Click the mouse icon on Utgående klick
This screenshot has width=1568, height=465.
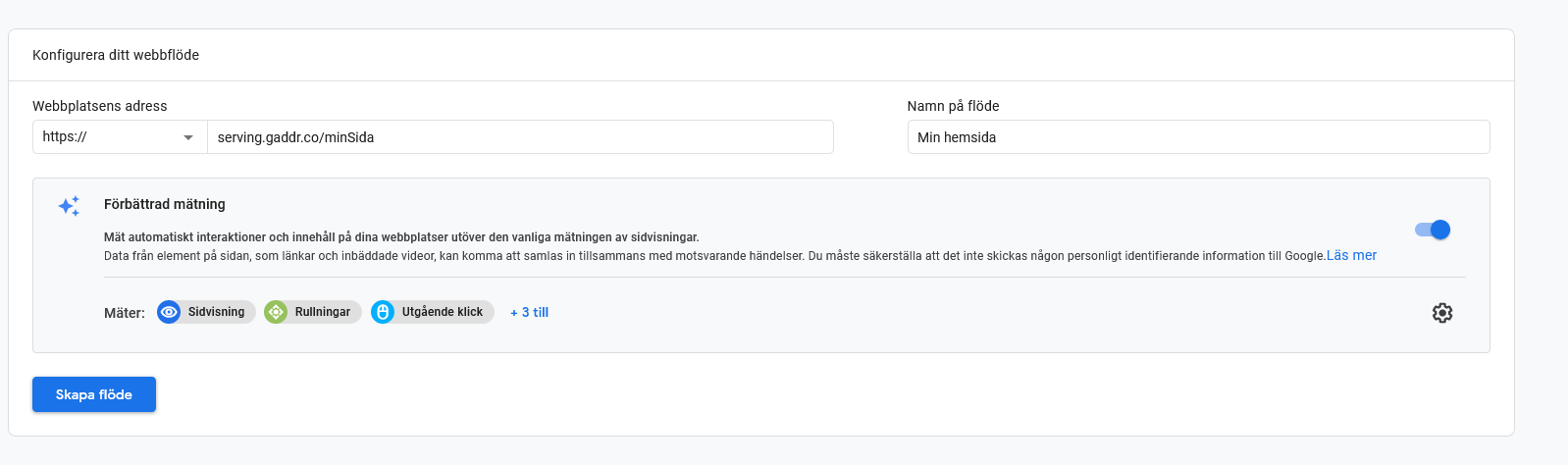[x=383, y=312]
